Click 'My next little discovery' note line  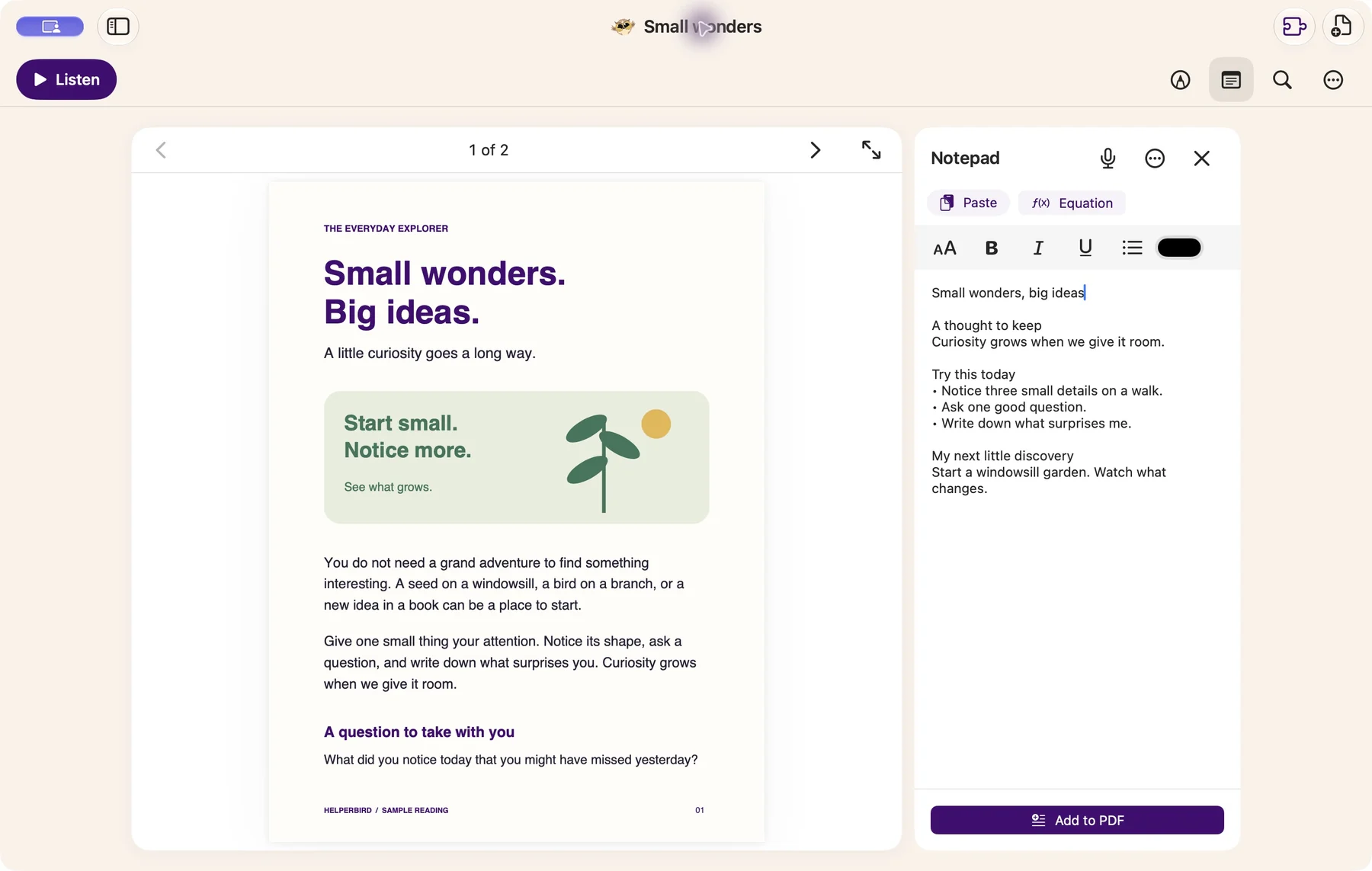click(x=1002, y=456)
